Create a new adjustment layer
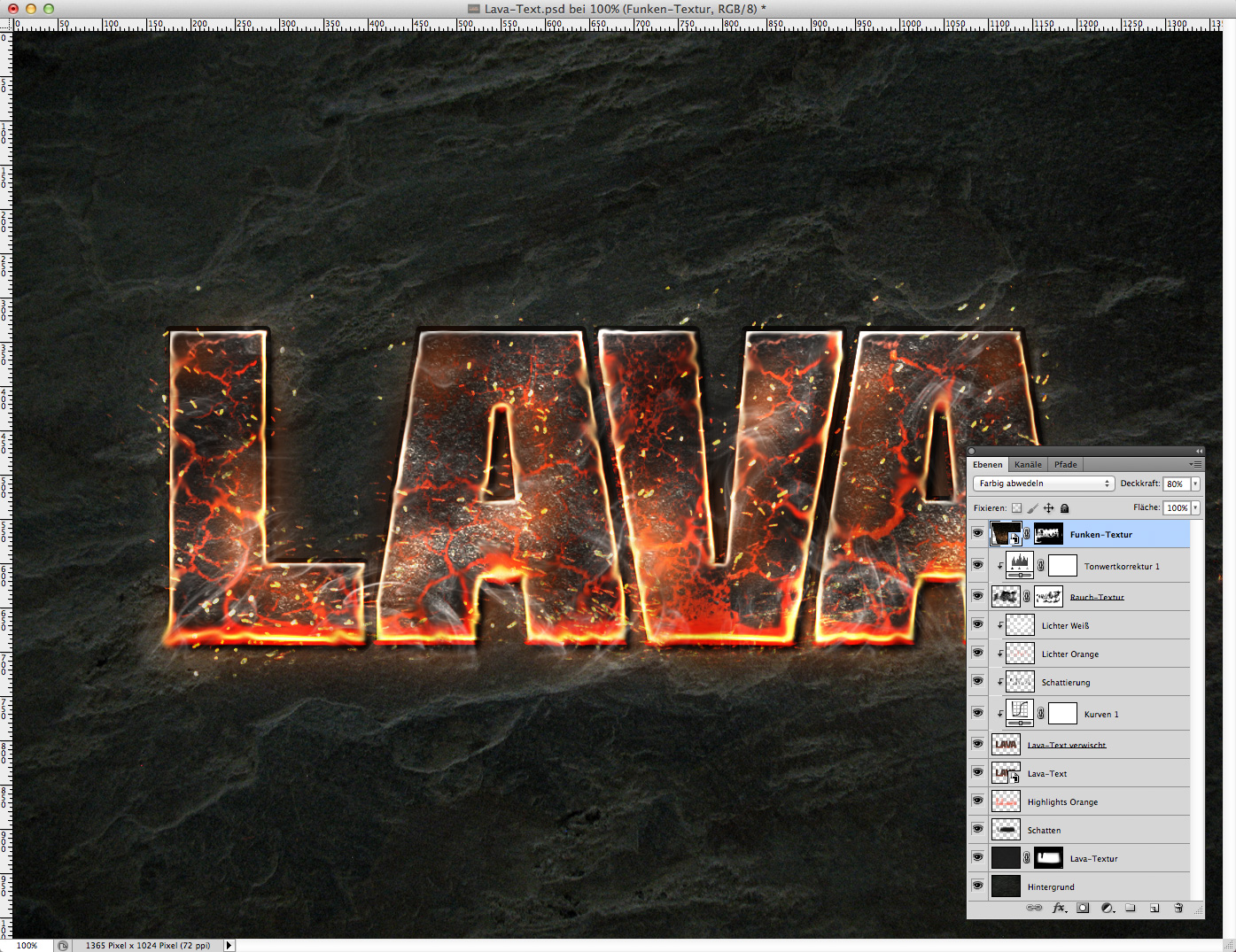 tap(1107, 908)
